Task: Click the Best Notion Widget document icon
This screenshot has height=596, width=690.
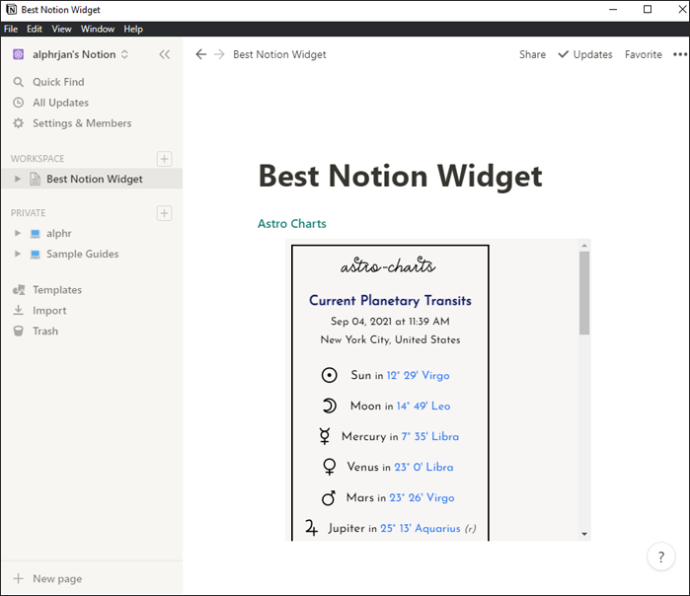Action: pos(35,179)
